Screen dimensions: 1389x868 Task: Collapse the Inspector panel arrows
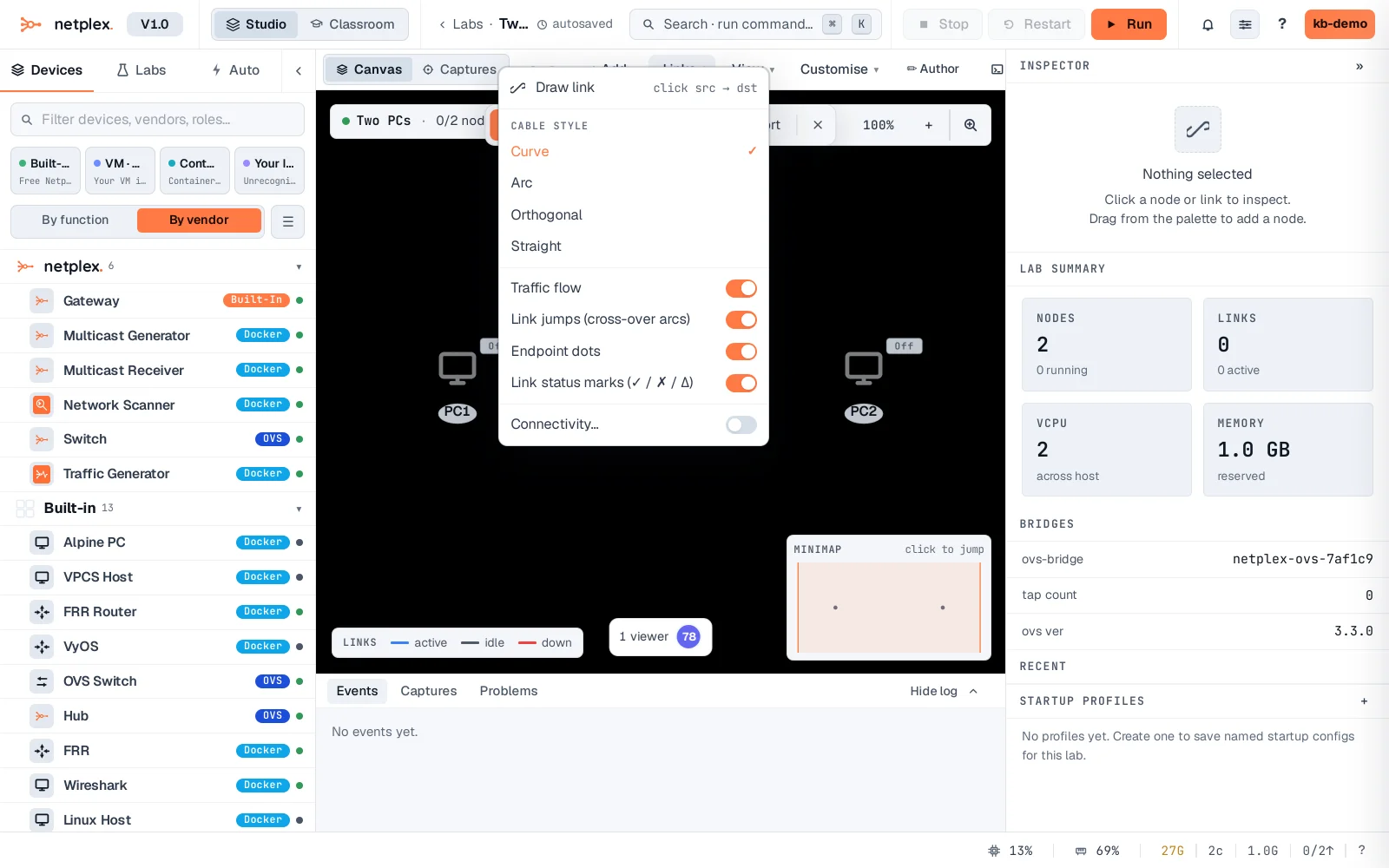(x=1359, y=66)
